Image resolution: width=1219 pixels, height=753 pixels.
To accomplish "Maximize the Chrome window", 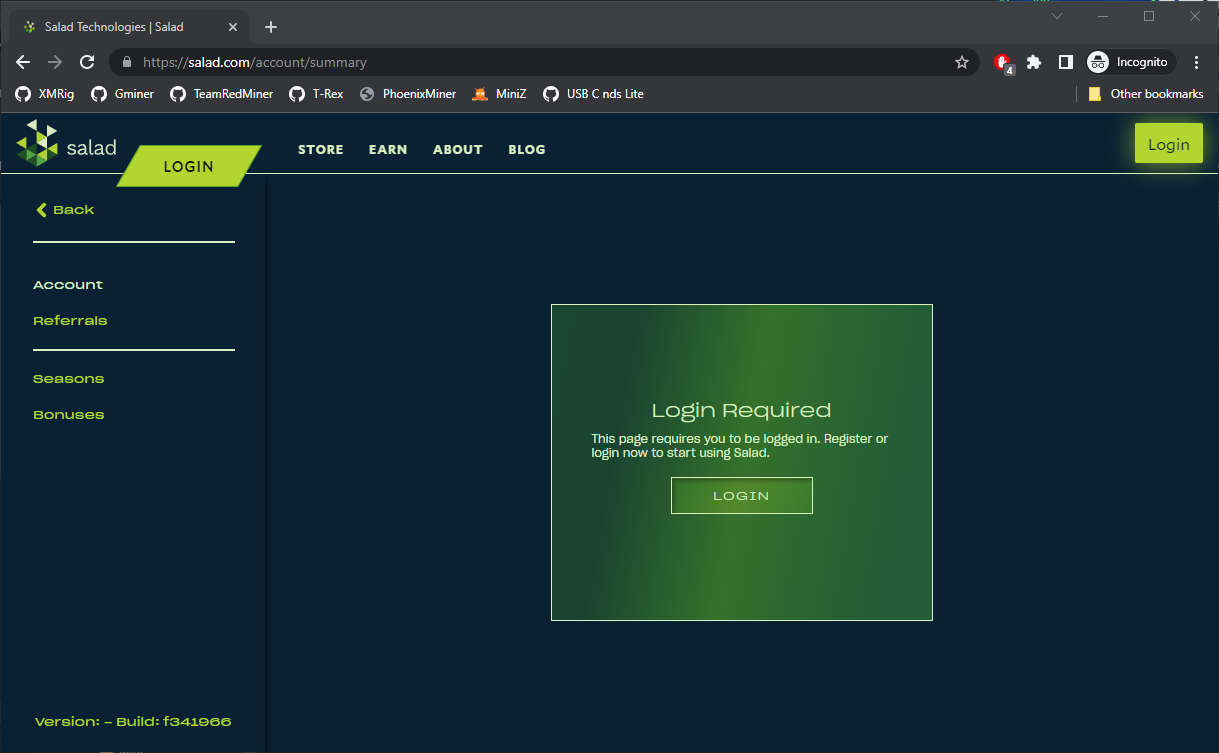I will 1149,16.
